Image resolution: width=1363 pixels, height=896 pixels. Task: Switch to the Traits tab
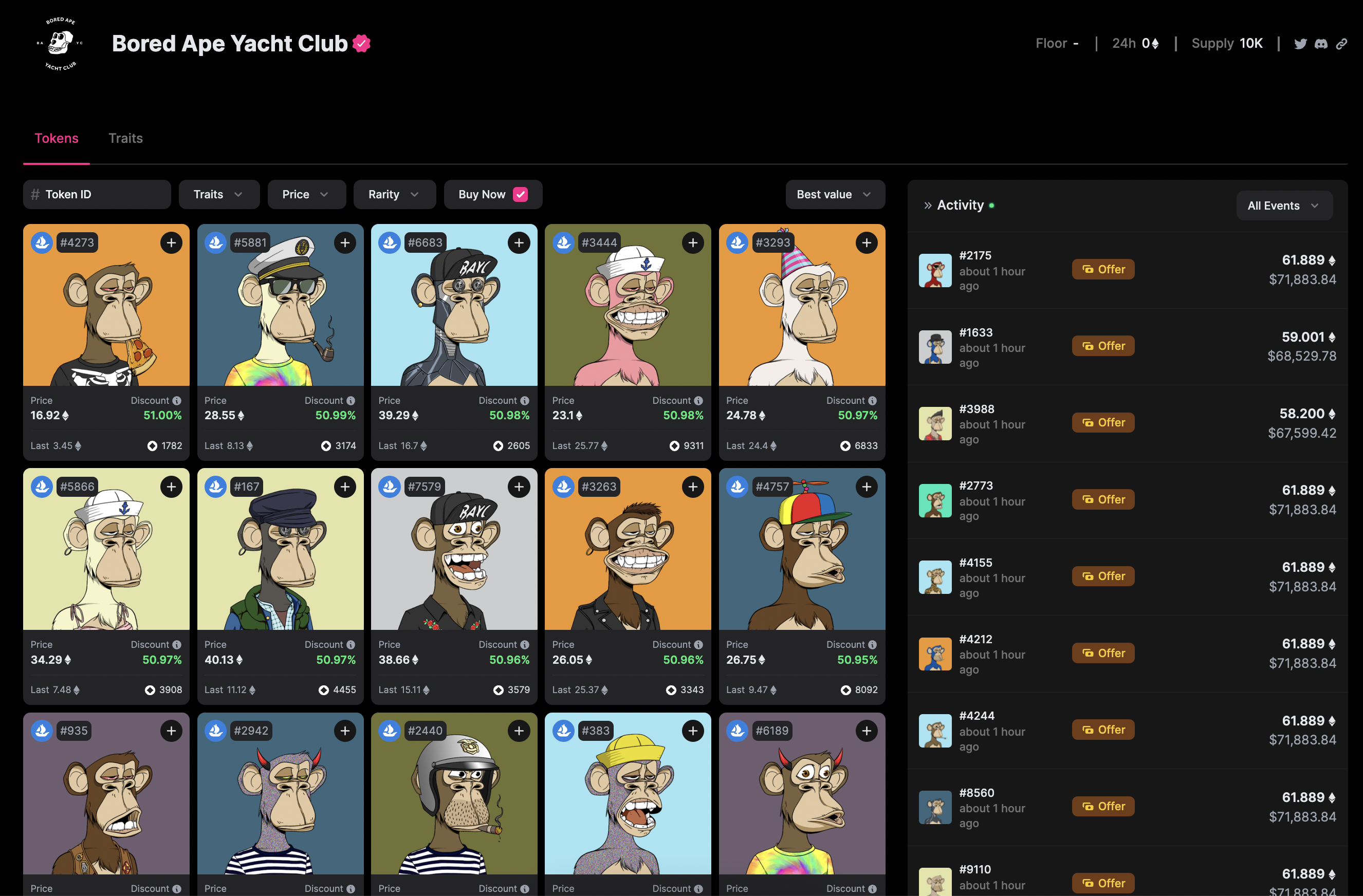pyautogui.click(x=125, y=138)
